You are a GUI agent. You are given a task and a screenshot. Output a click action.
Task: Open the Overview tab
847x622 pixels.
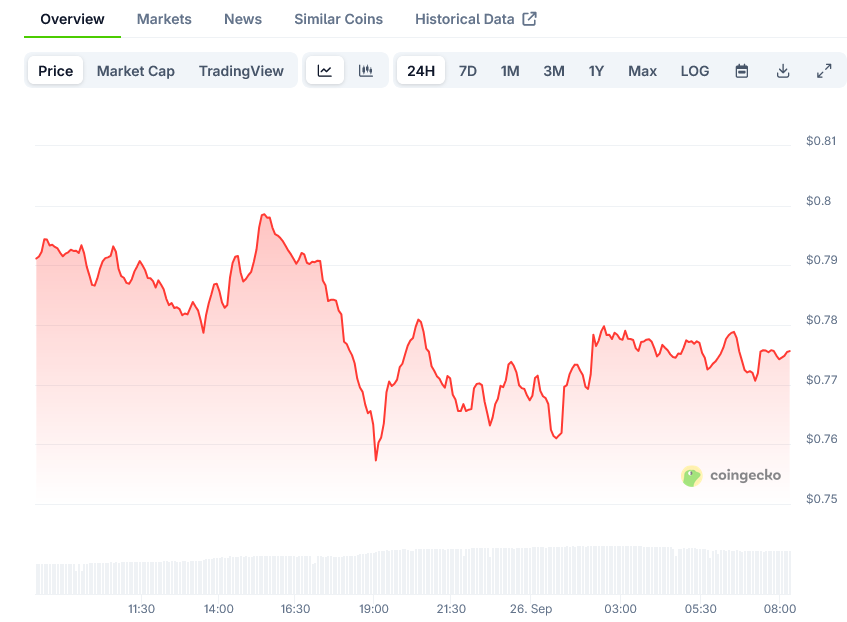click(x=72, y=19)
